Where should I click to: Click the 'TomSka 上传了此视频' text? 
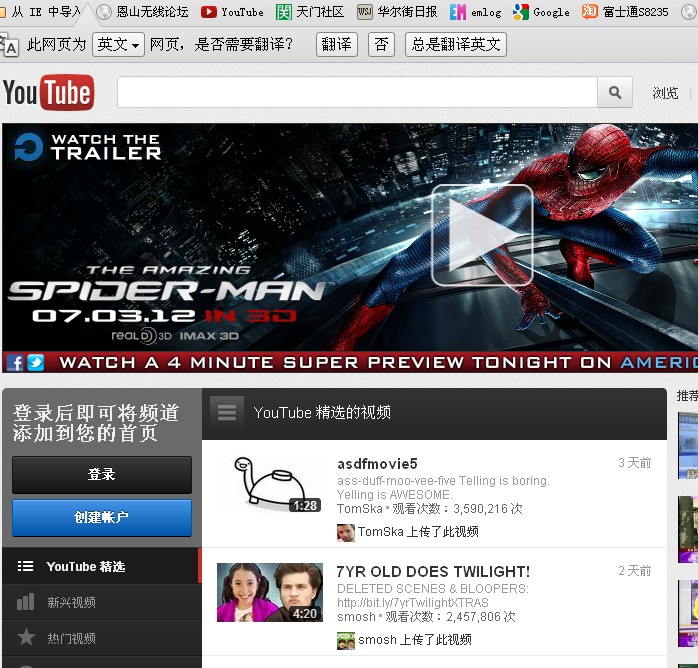point(418,531)
